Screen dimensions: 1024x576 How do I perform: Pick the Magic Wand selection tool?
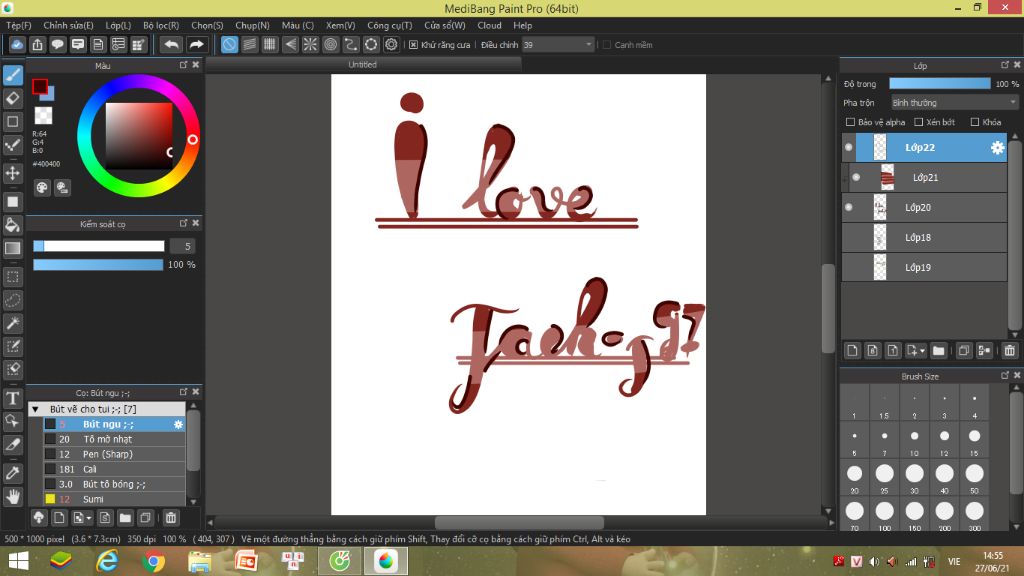(x=13, y=323)
